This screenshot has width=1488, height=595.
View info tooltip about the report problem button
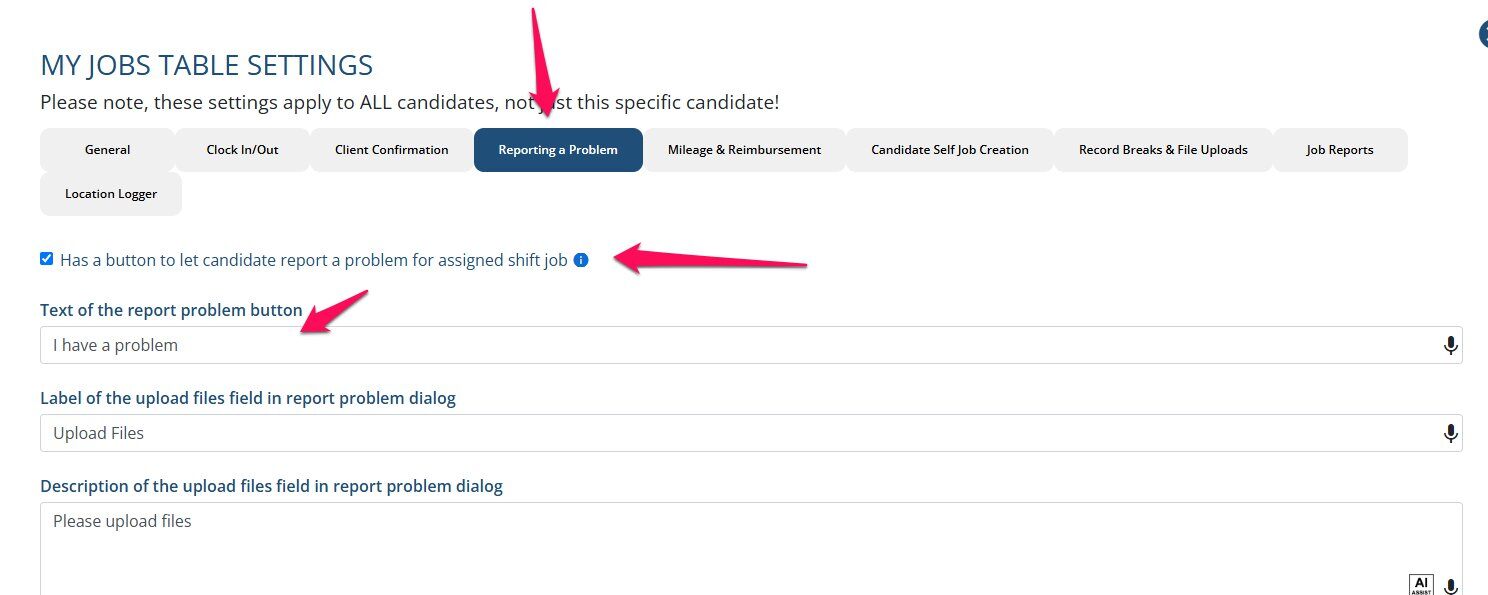coord(583,260)
